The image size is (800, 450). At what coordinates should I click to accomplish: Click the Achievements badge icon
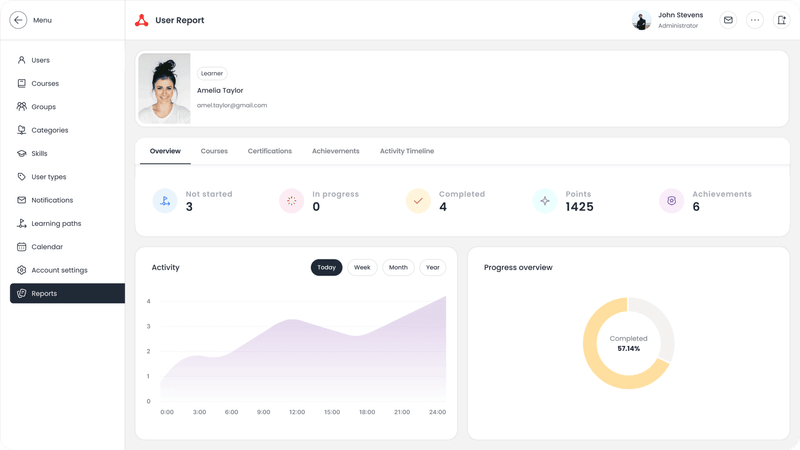(672, 201)
